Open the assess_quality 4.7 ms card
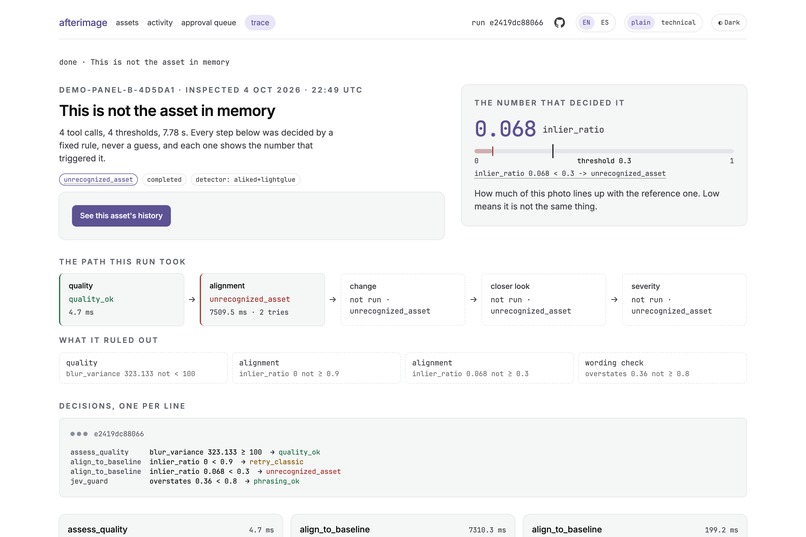 pyautogui.click(x=171, y=526)
